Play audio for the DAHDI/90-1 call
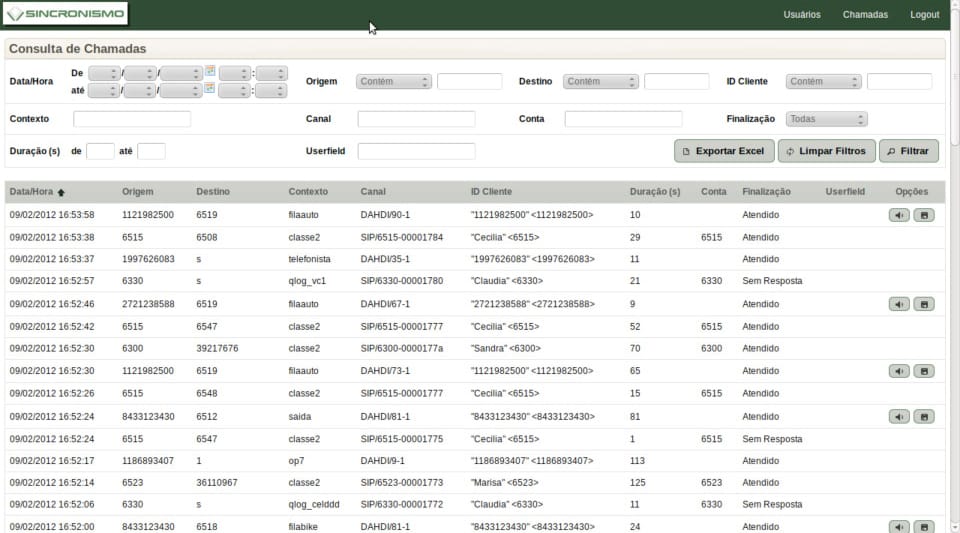The image size is (960, 533). click(899, 215)
